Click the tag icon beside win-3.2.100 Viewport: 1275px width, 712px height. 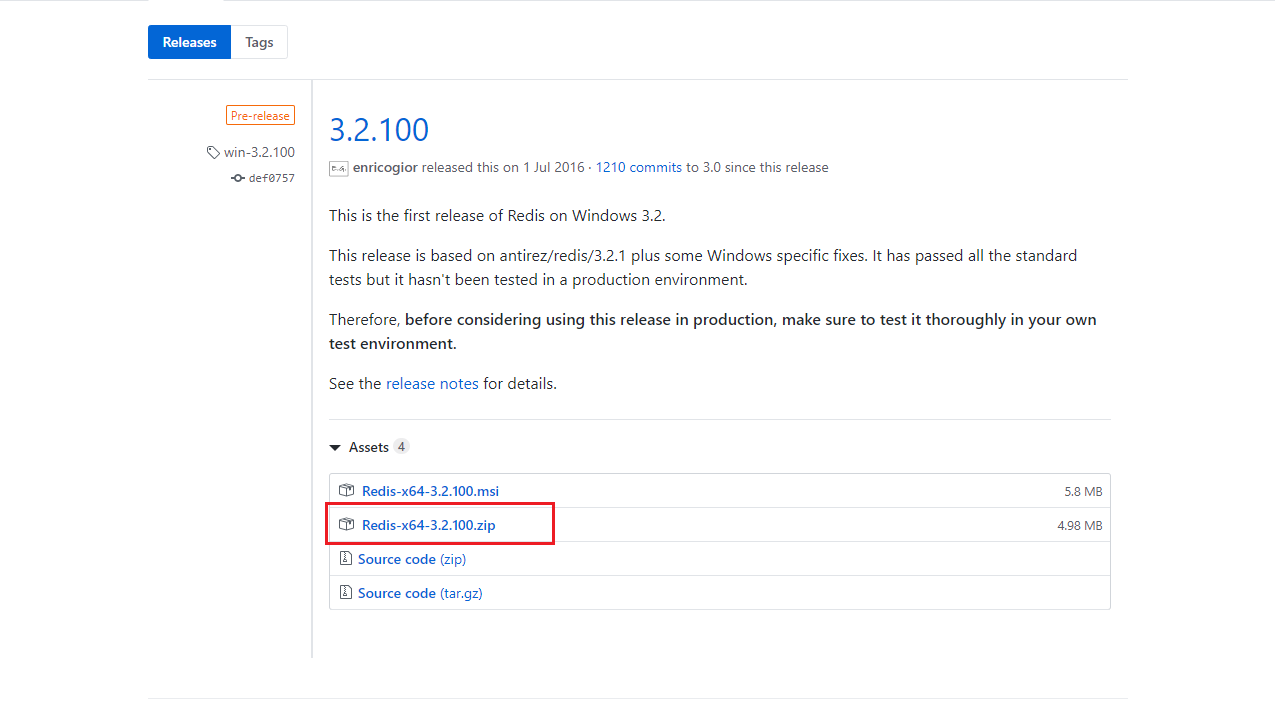[213, 153]
